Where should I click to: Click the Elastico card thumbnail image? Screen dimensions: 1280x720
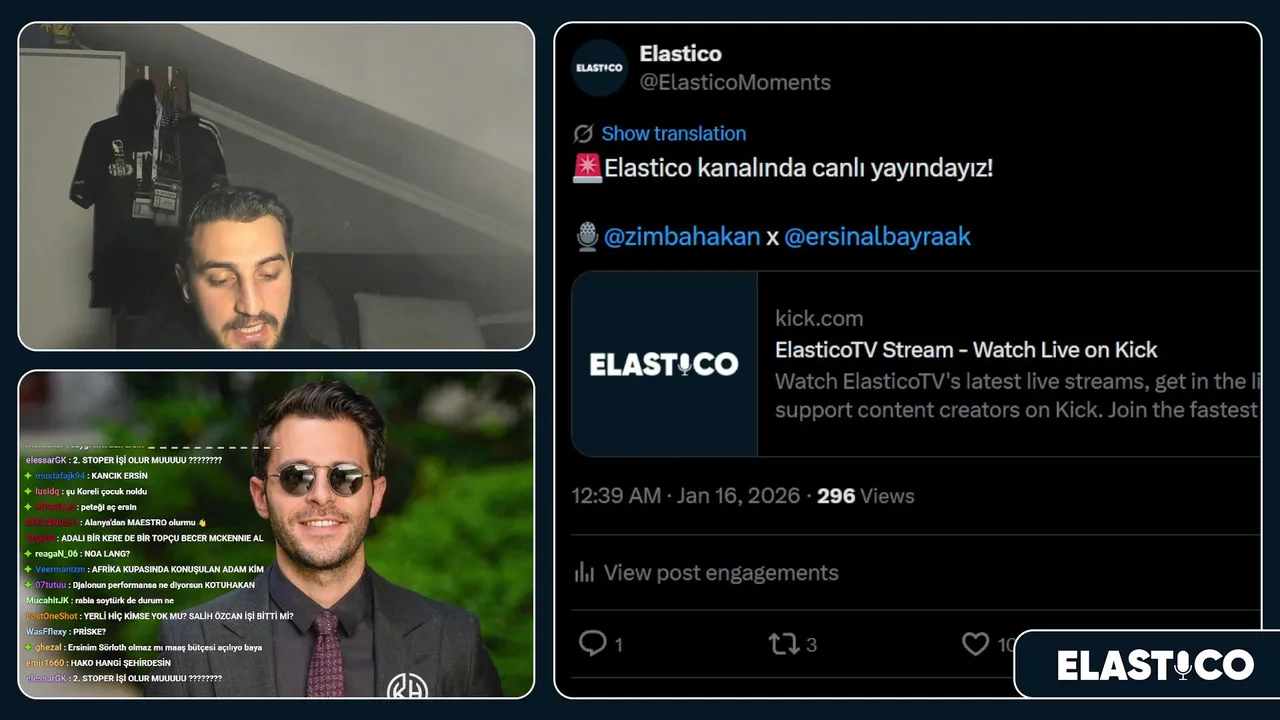click(664, 364)
